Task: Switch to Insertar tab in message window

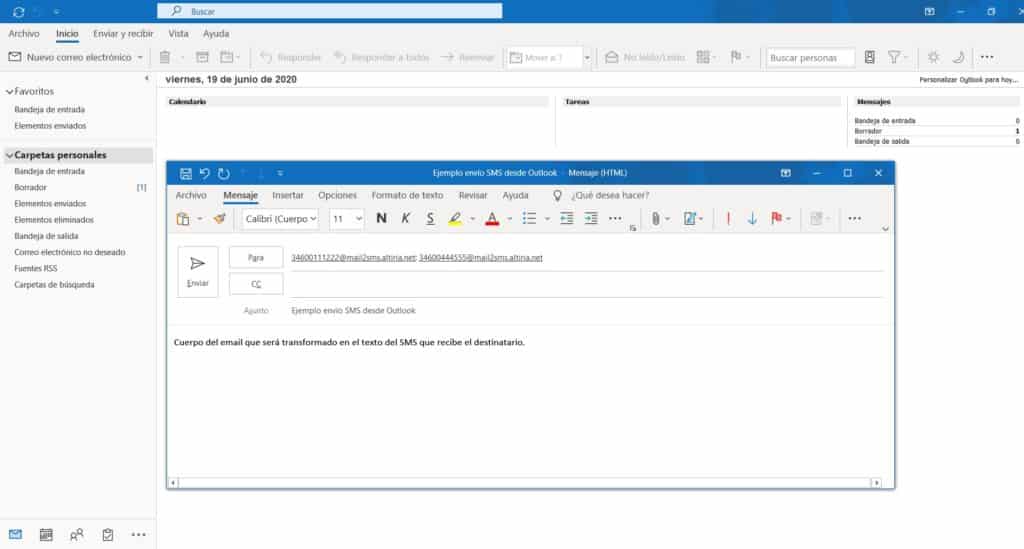Action: tap(287, 195)
